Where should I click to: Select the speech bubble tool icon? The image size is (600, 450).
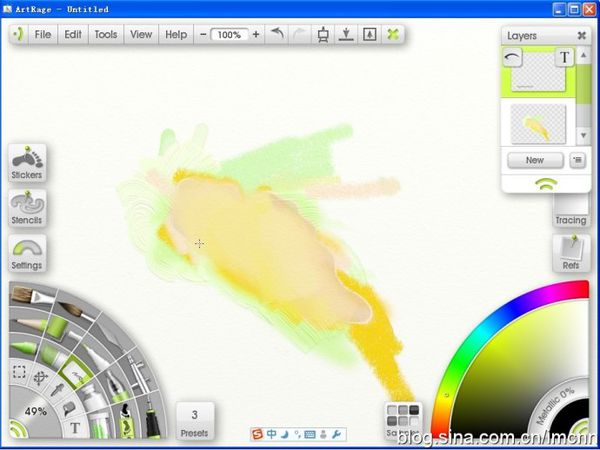tap(69, 409)
